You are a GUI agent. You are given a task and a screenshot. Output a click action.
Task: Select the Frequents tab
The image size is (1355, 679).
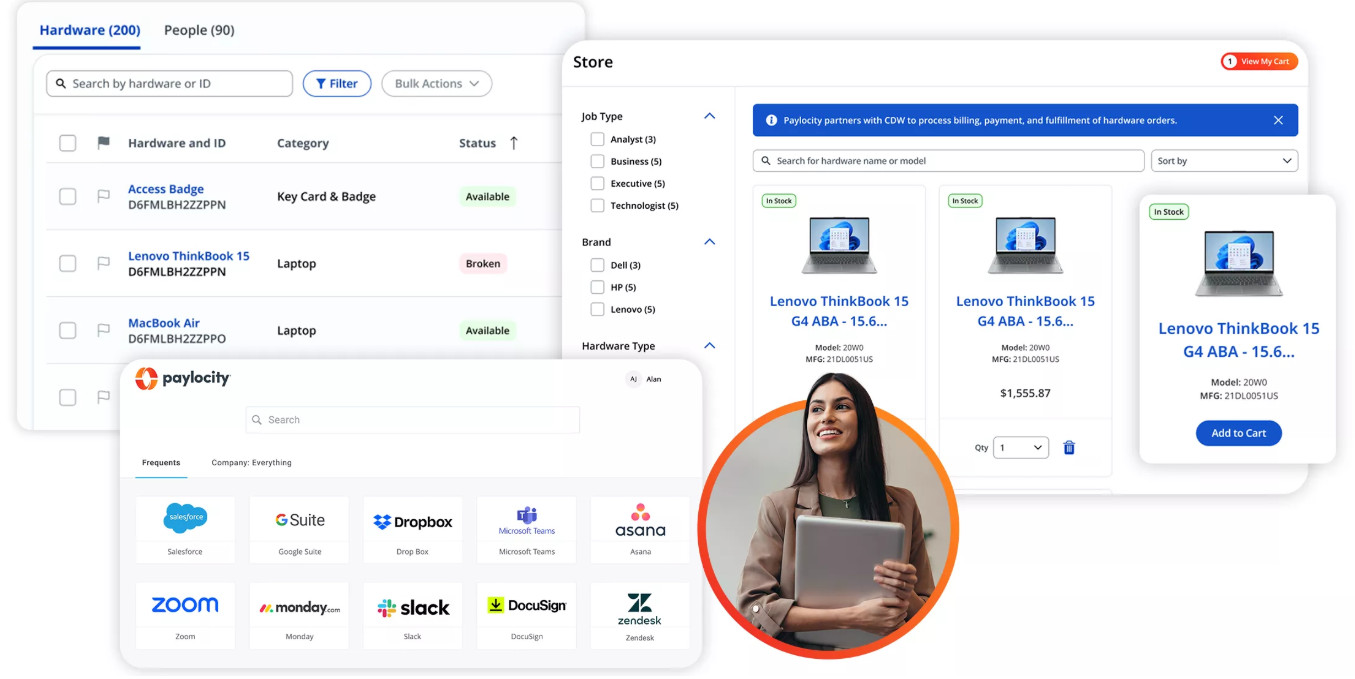[161, 463]
